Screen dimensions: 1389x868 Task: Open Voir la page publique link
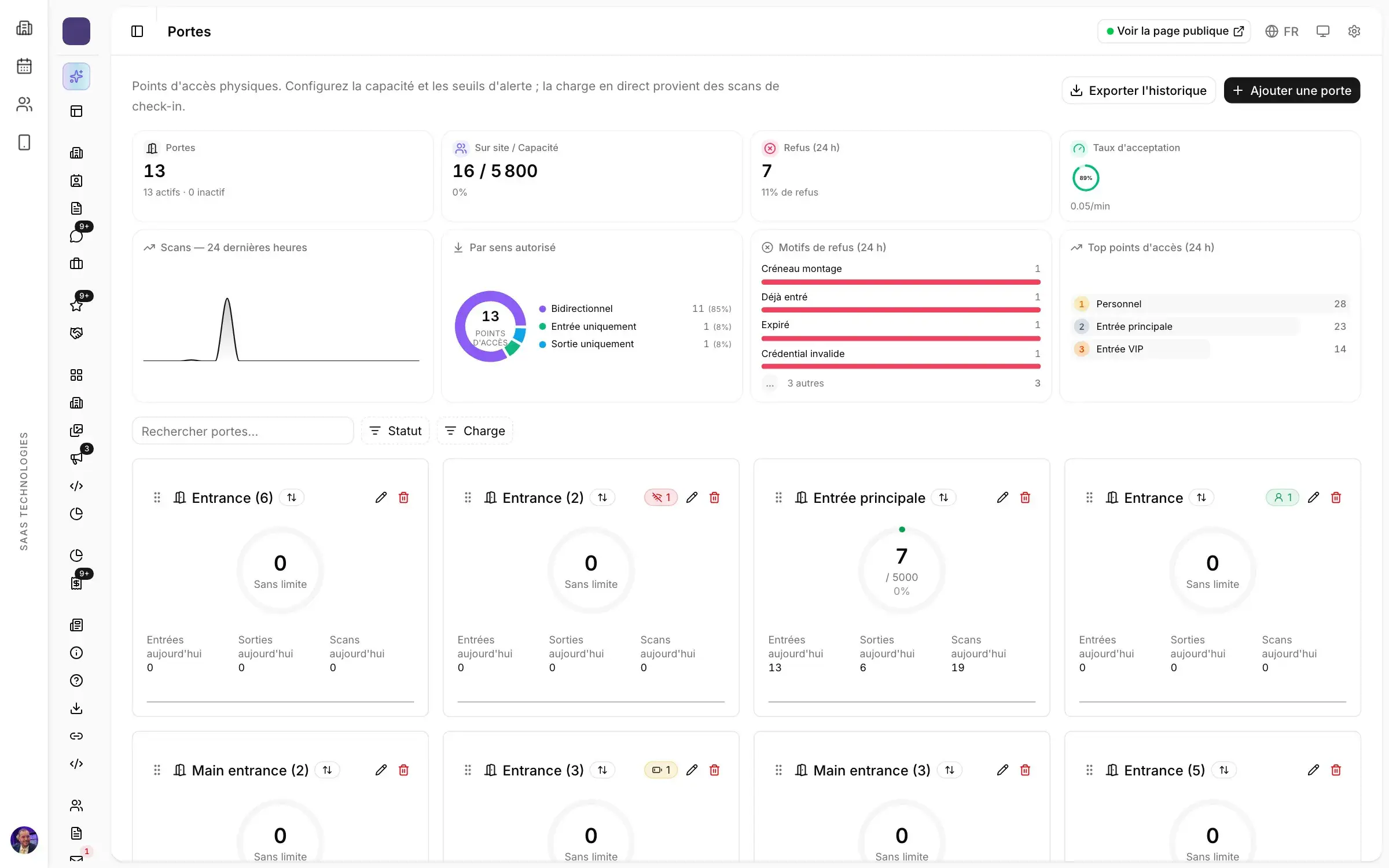(1174, 31)
